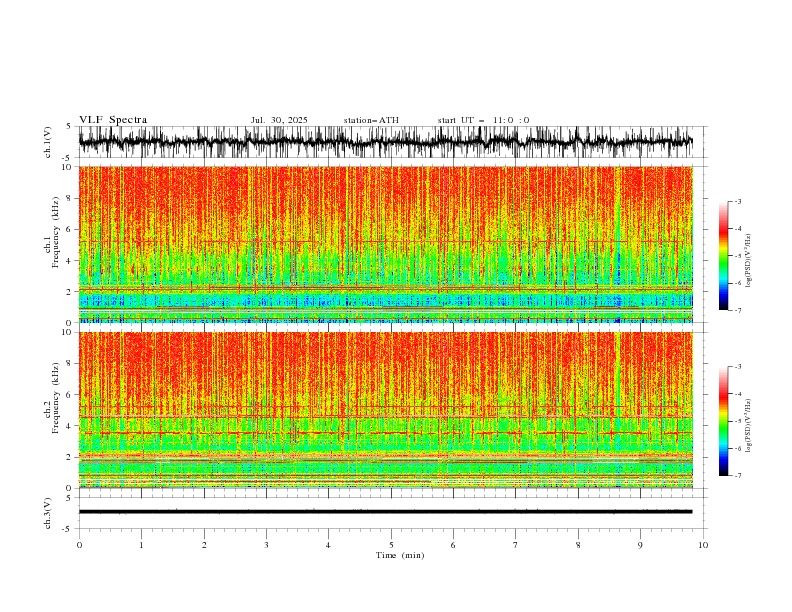The width and height of the screenshot is (792, 612).
Task: Click time axis tick label '7'
Action: pos(516,545)
